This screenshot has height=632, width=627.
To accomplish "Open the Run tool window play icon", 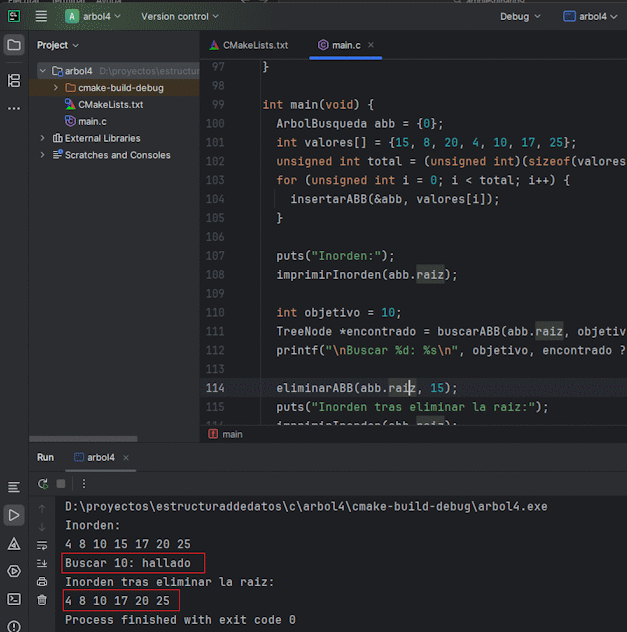I will 14,515.
